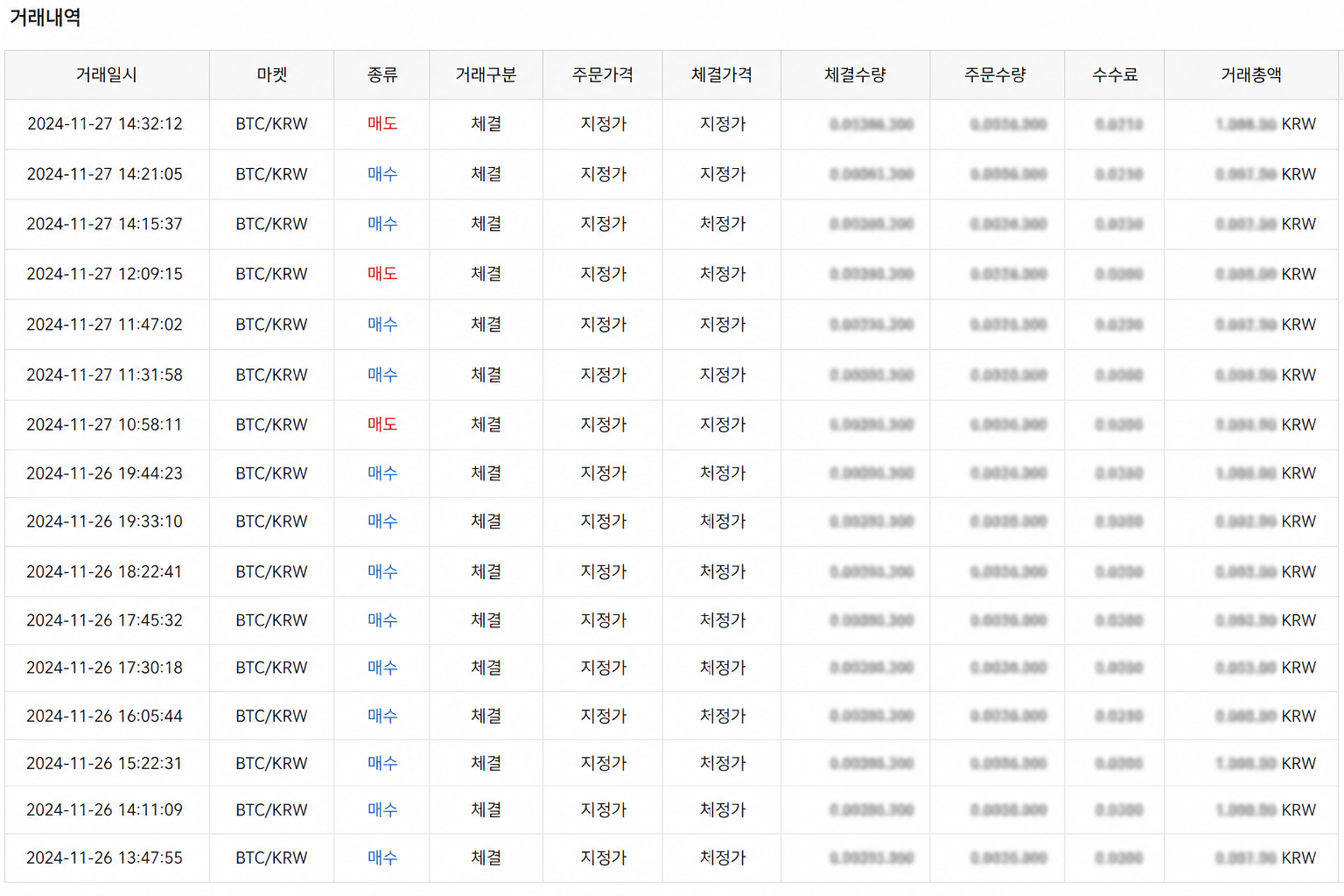The image size is (1344, 896).
Task: Click KRW total in the 14:32:12 row
Action: (x=1266, y=124)
